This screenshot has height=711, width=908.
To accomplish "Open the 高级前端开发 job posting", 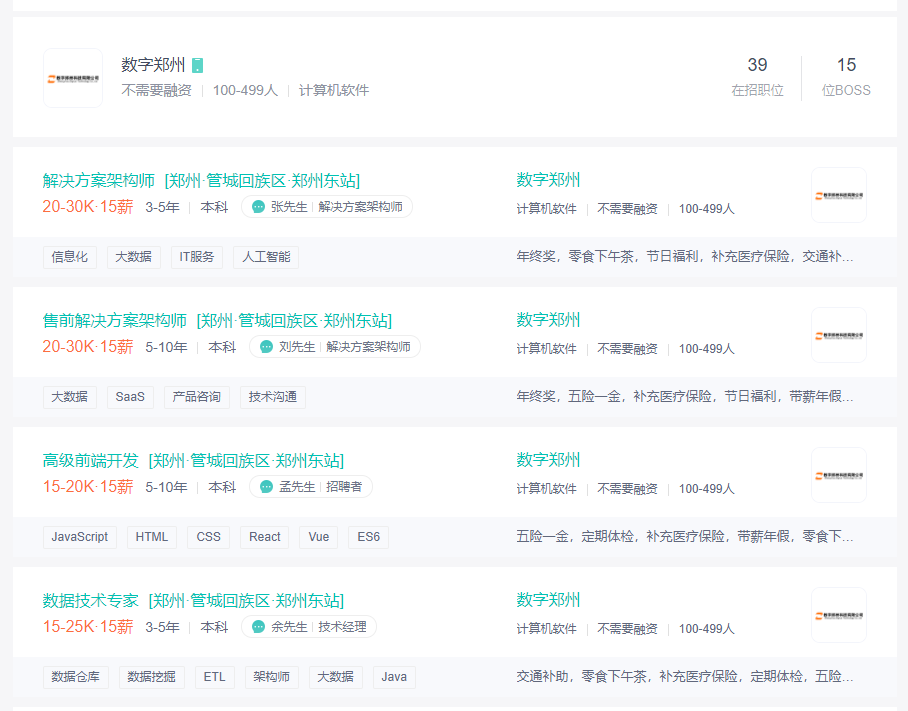I will tap(91, 461).
